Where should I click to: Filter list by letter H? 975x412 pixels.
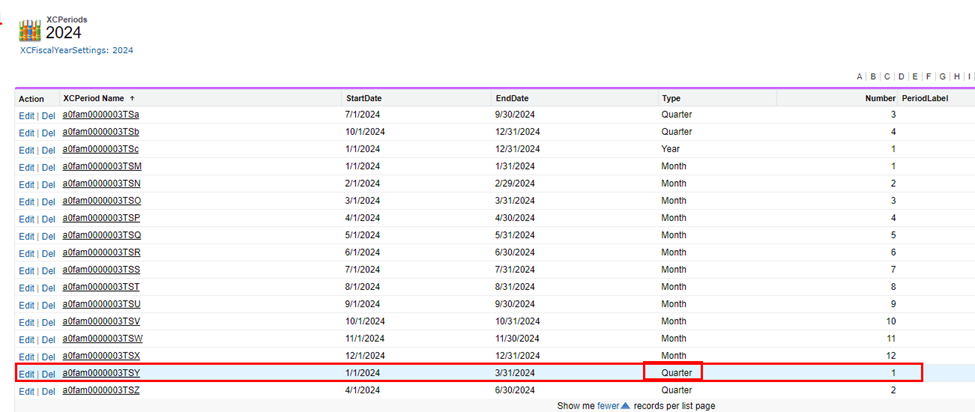tap(957, 76)
